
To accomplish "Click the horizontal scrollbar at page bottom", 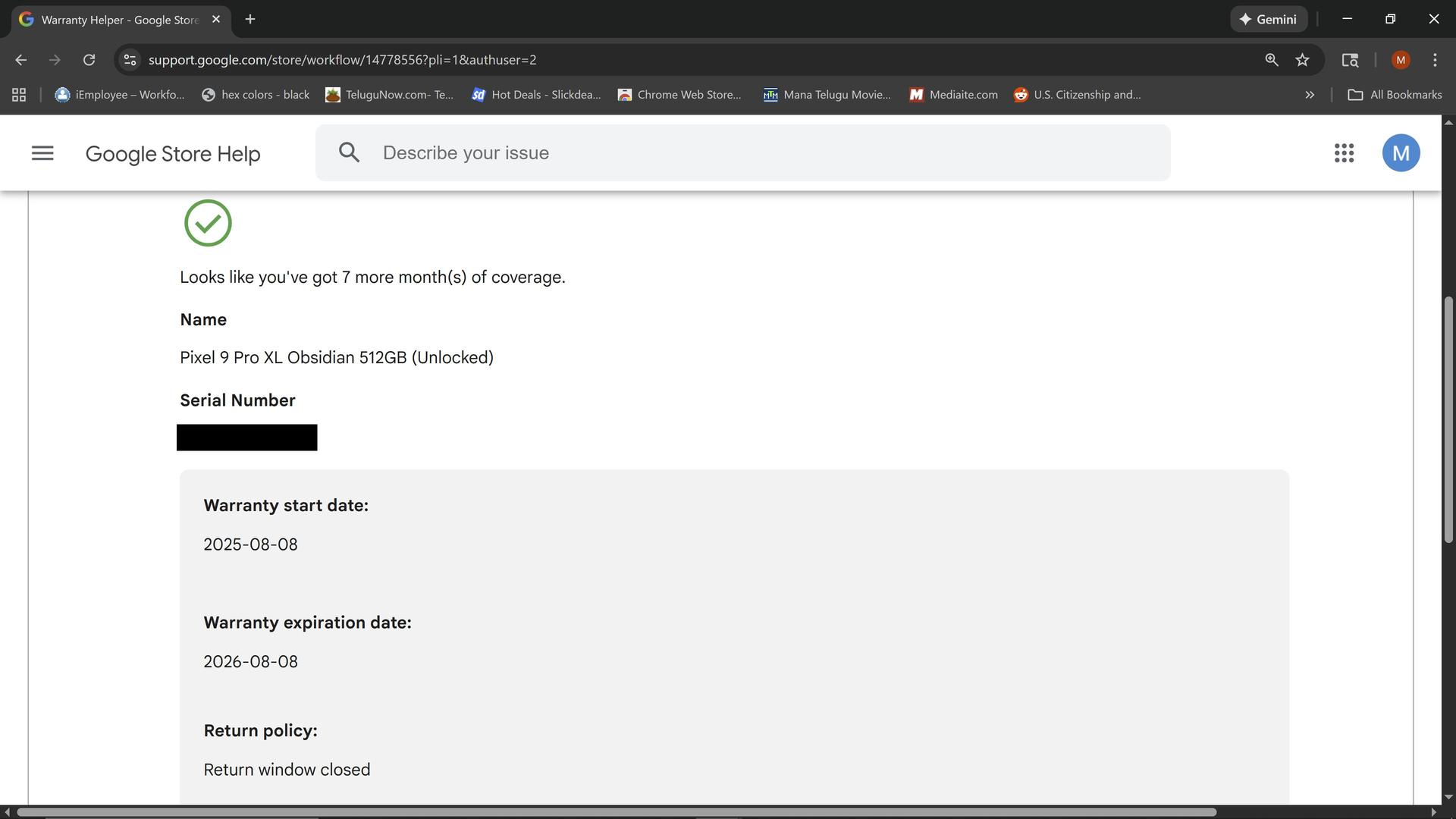I will tap(614, 812).
